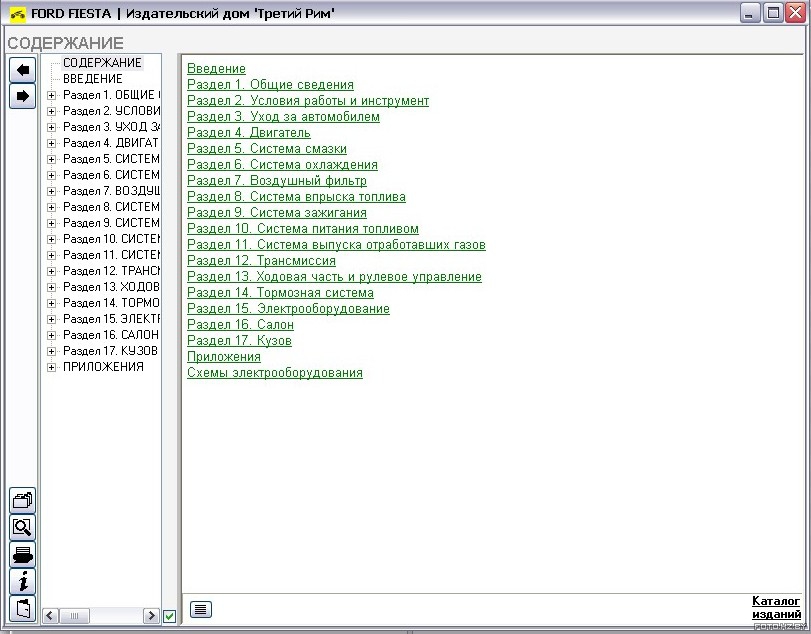Open link Раздел 12. Трансмиссия
The width and height of the screenshot is (811, 634).
click(261, 261)
